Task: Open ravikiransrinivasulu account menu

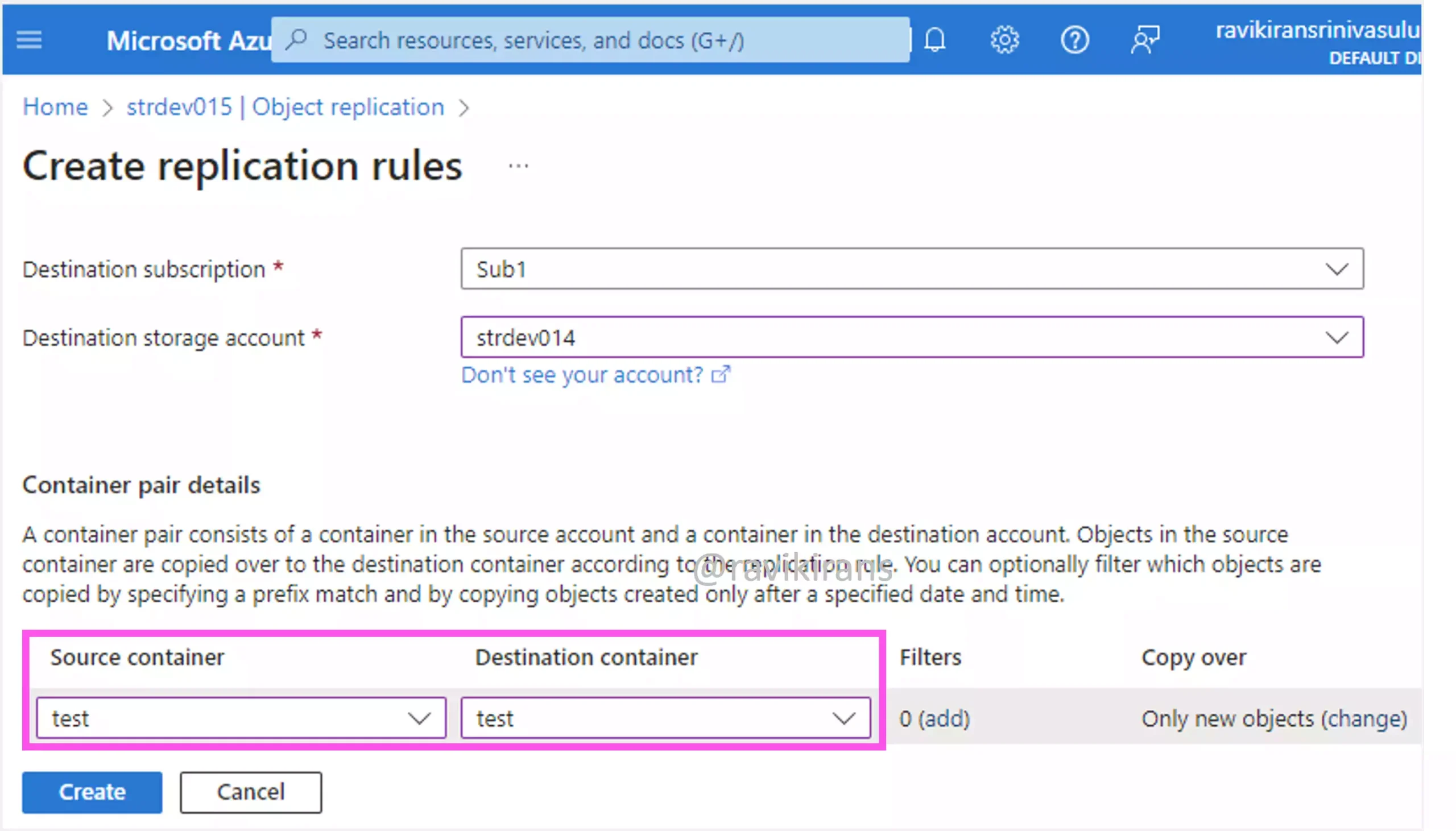Action: (1317, 41)
